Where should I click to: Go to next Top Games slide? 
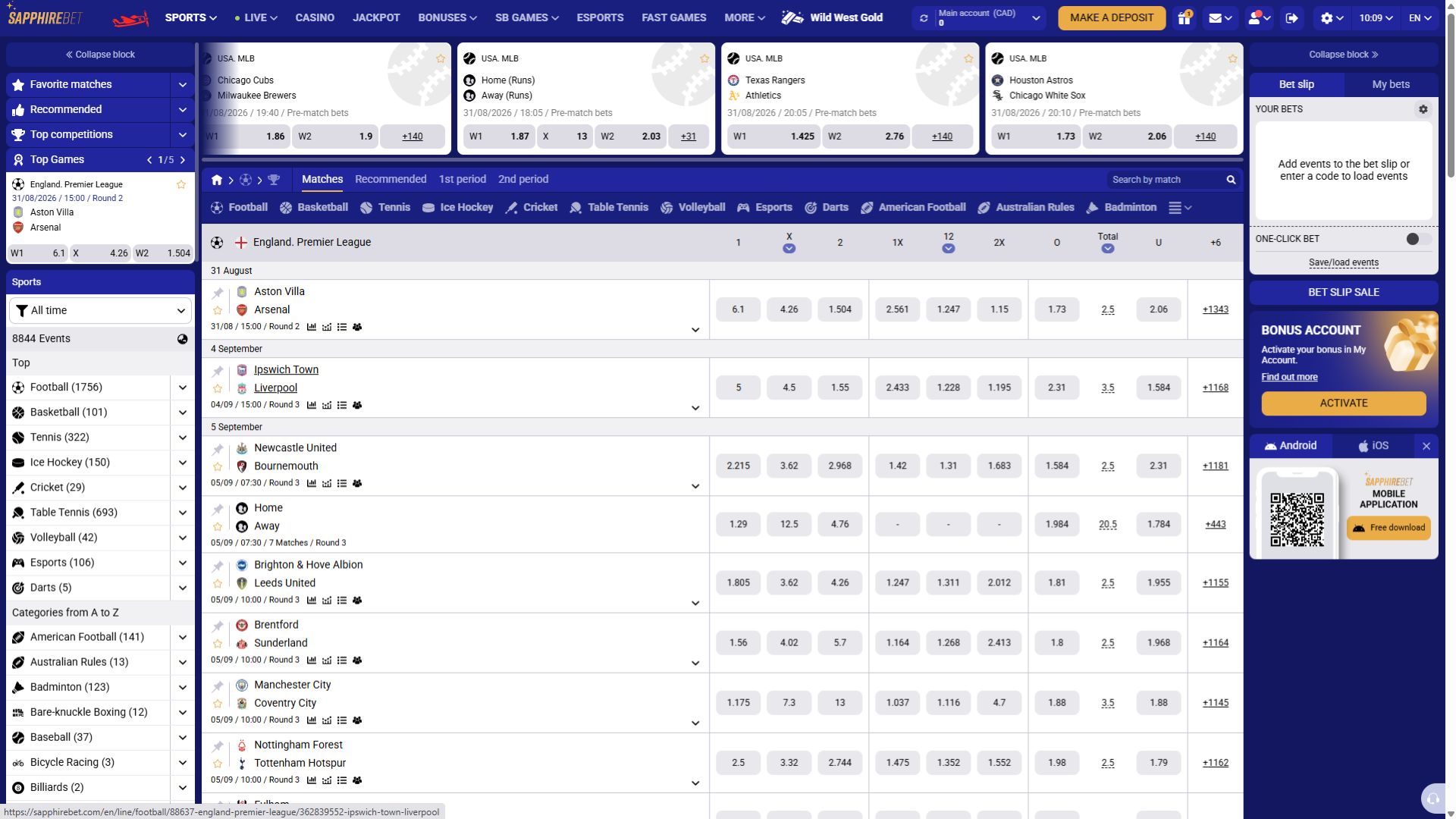(x=183, y=160)
